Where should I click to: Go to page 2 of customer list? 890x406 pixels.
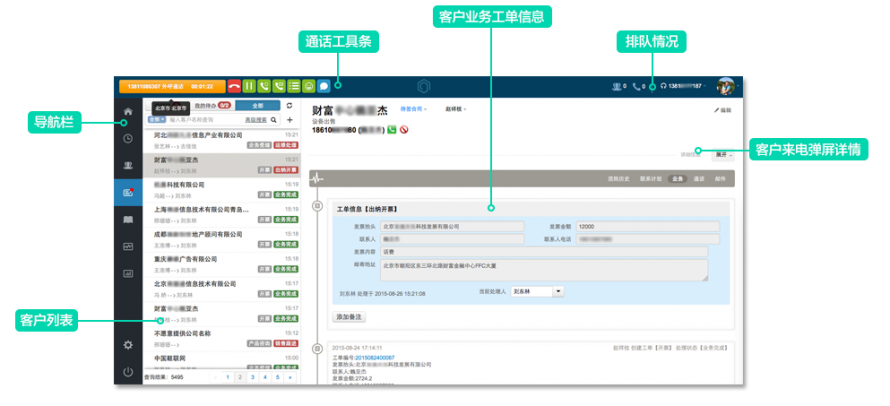click(240, 376)
